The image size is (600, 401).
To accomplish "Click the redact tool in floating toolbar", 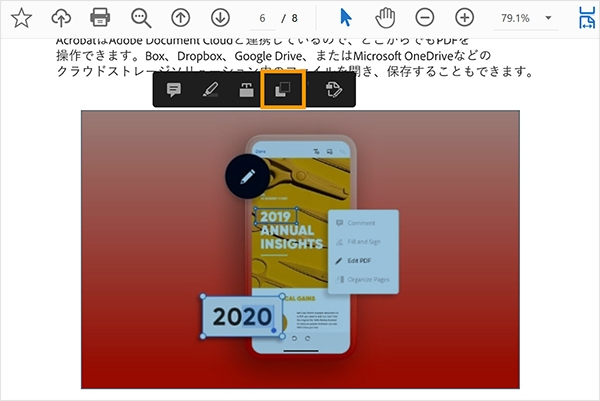I will (246, 90).
